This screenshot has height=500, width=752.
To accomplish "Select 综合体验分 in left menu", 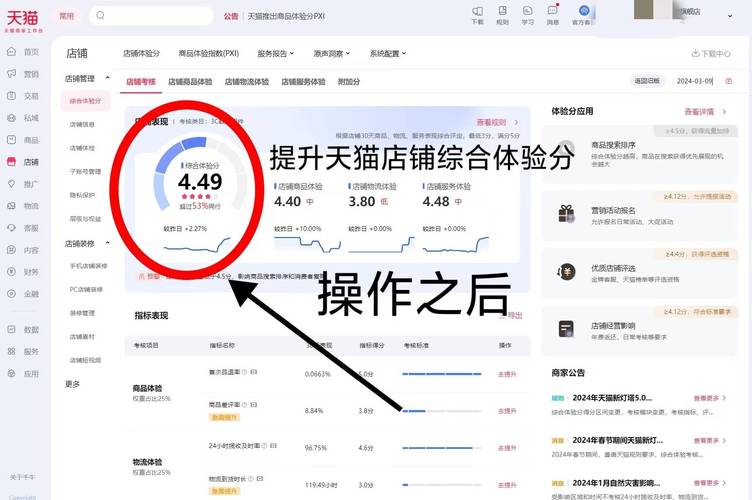I will [x=85, y=101].
